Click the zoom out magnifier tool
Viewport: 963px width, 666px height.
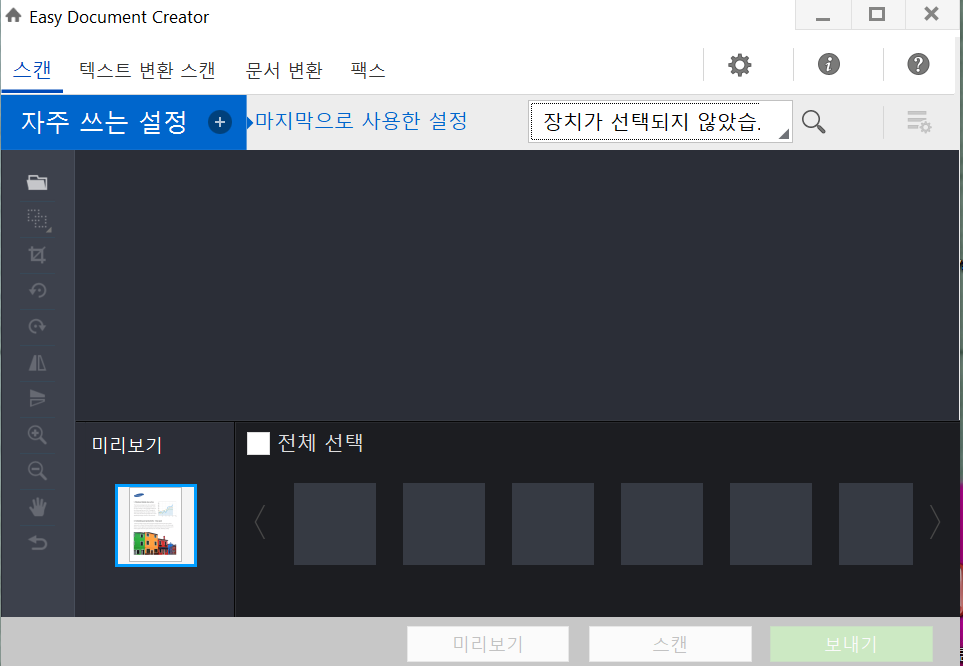[x=37, y=471]
